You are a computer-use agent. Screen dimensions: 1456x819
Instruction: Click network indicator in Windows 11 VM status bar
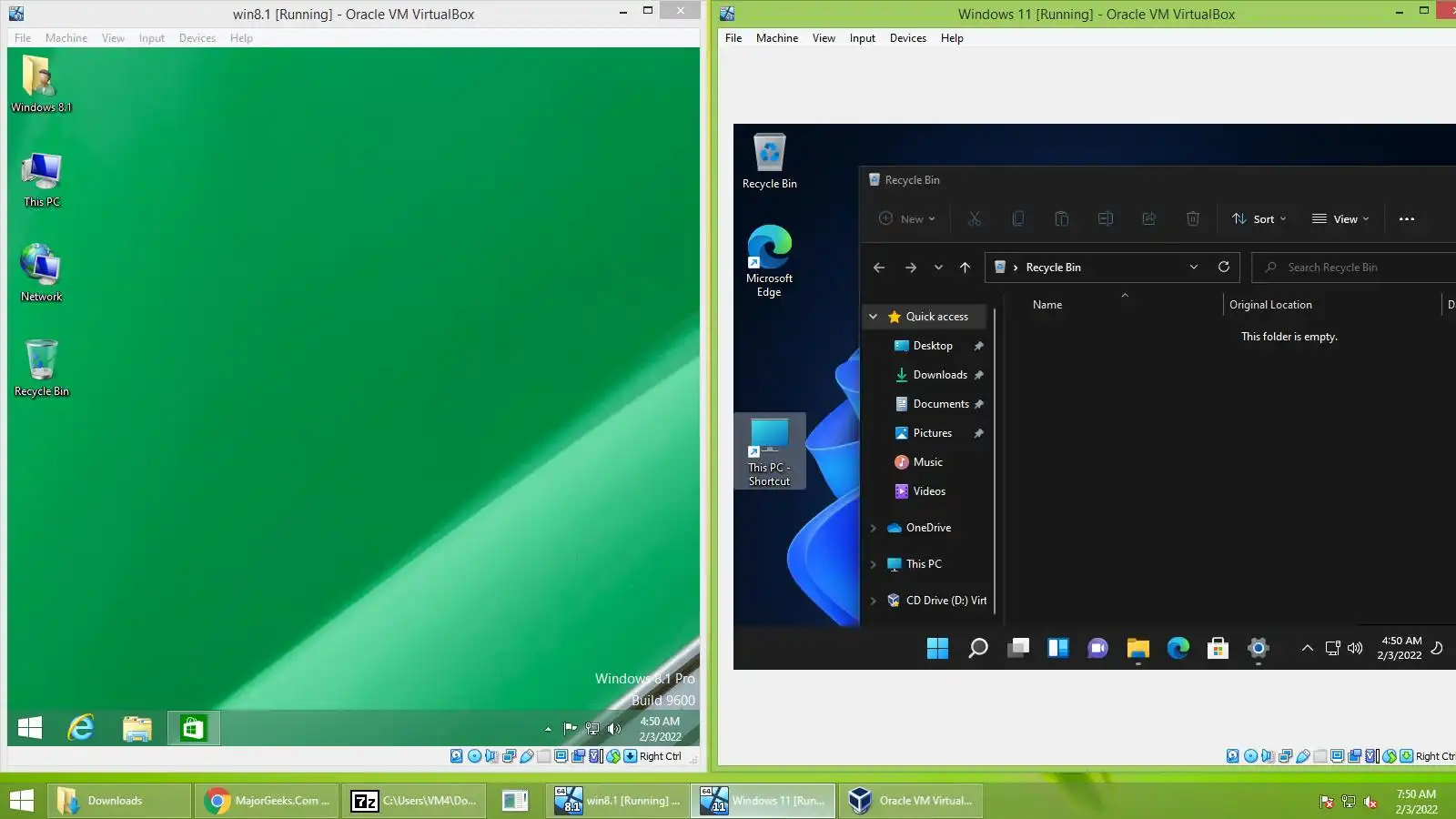pyautogui.click(x=1285, y=756)
